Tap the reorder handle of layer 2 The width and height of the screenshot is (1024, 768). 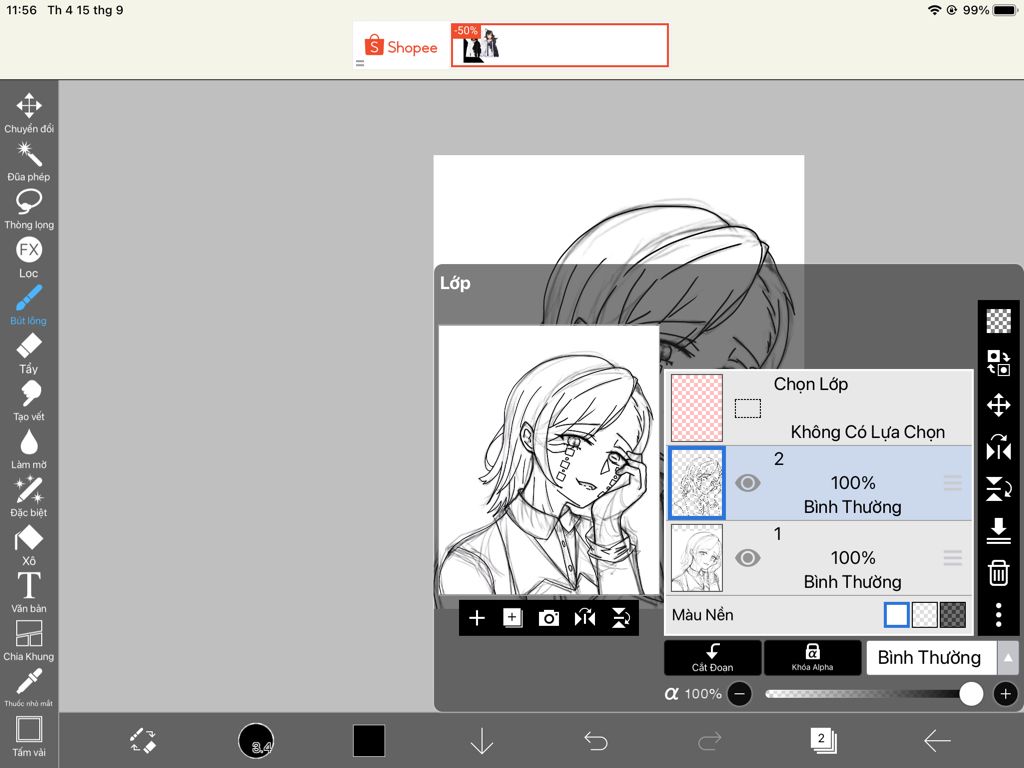click(x=953, y=483)
